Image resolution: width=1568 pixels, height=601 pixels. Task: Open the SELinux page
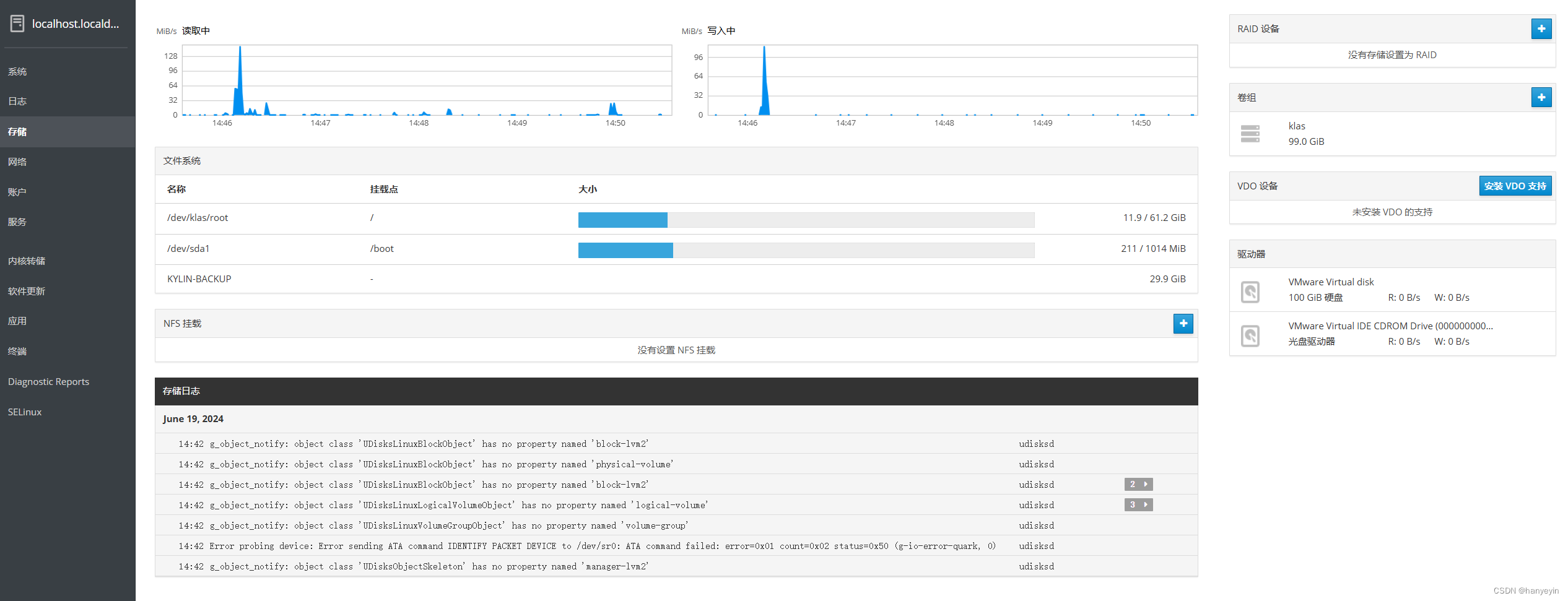(x=68, y=412)
